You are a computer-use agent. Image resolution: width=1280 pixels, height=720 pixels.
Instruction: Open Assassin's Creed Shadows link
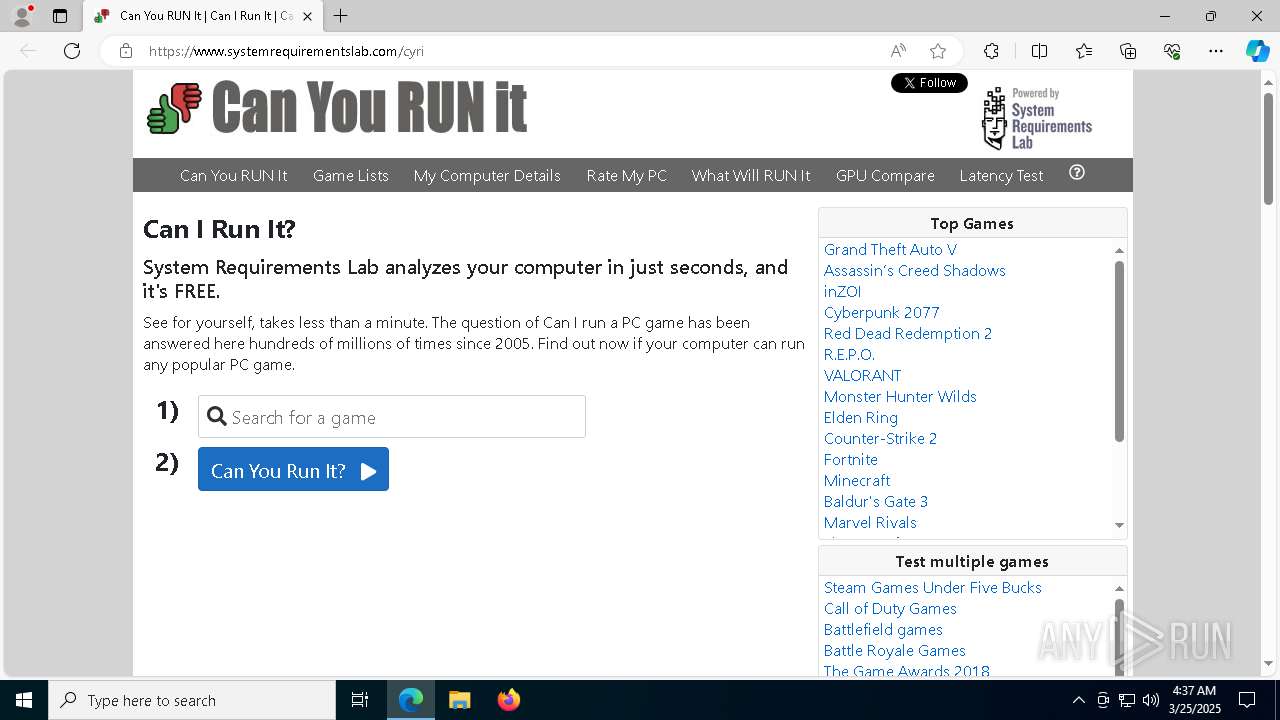click(915, 270)
